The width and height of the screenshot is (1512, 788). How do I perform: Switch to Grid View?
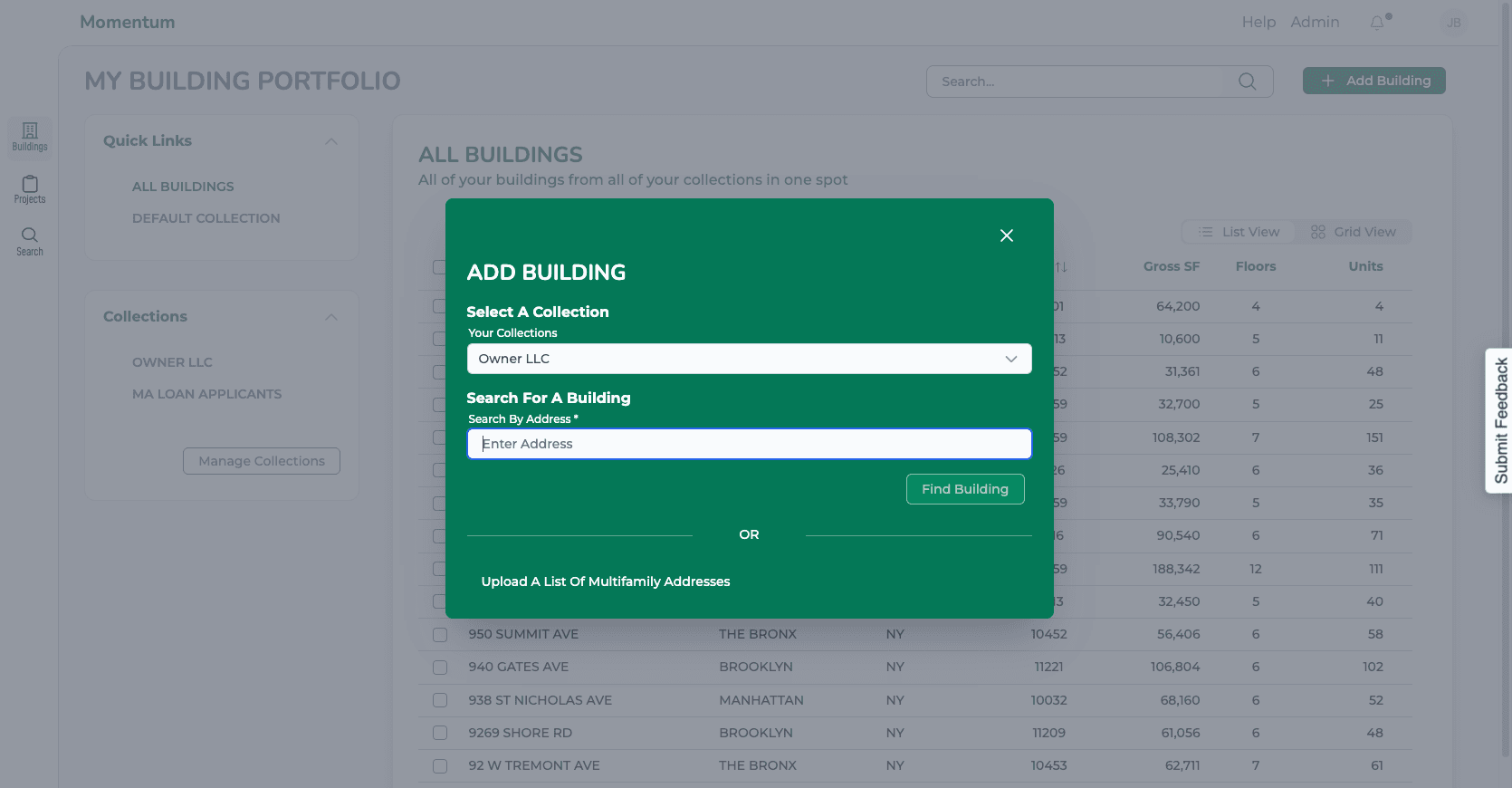click(1354, 232)
